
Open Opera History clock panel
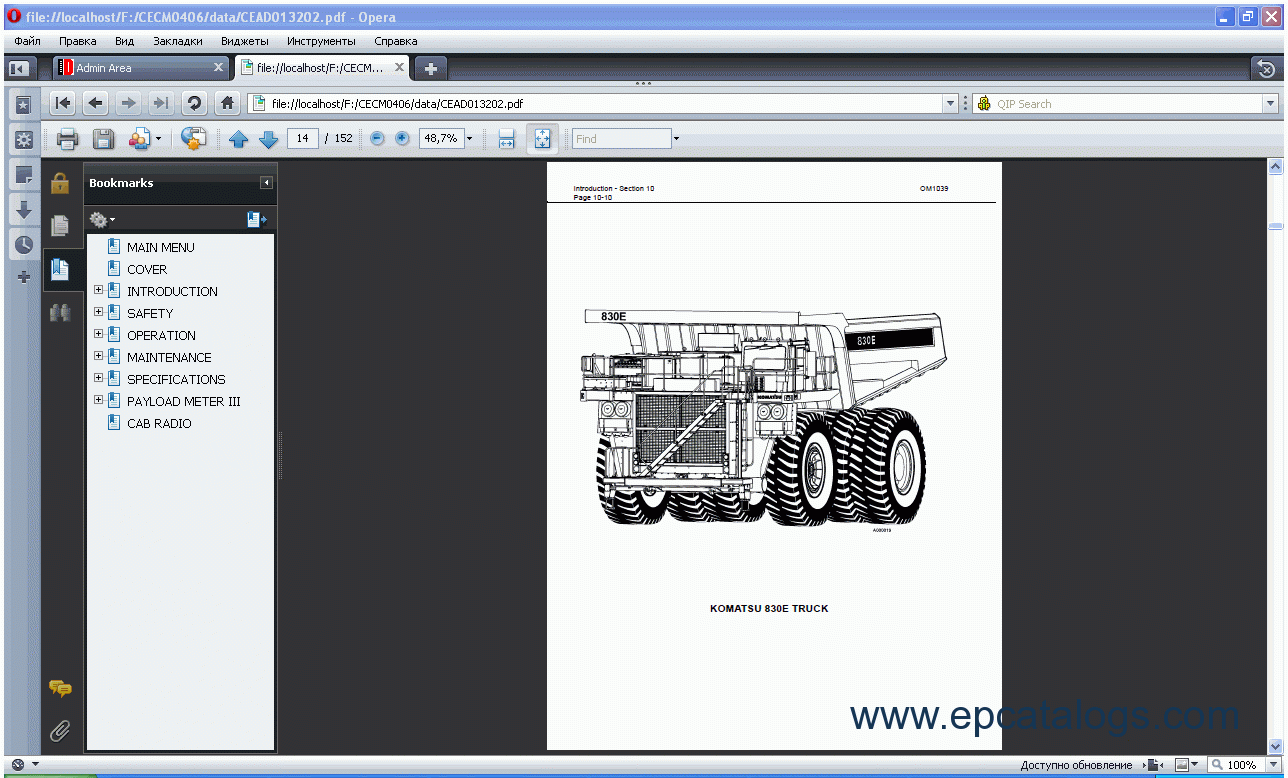(x=23, y=245)
